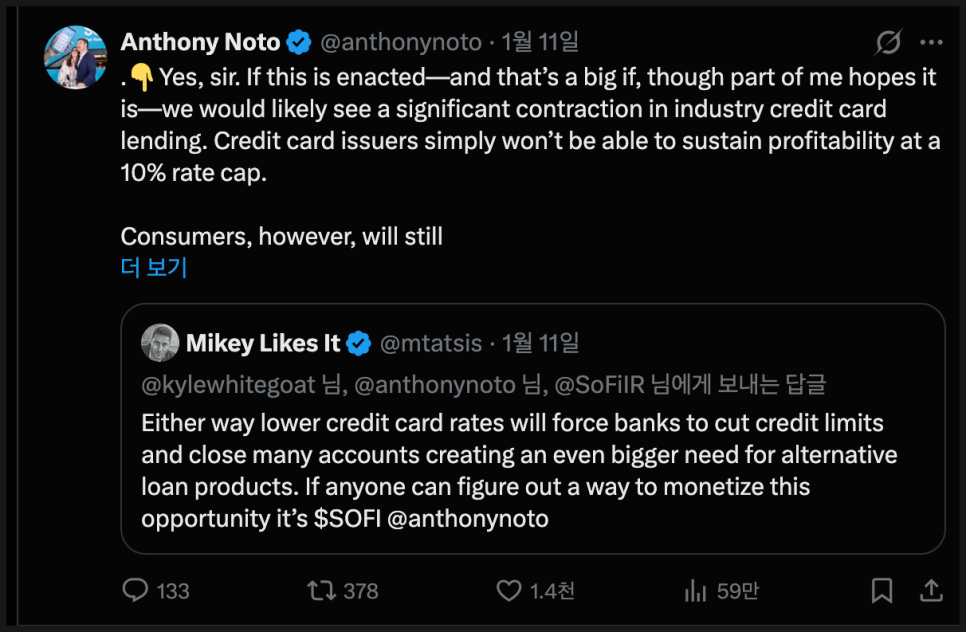Image resolution: width=966 pixels, height=632 pixels.
Task: Open Anthony Noto's profile picture
Action: click(75, 57)
